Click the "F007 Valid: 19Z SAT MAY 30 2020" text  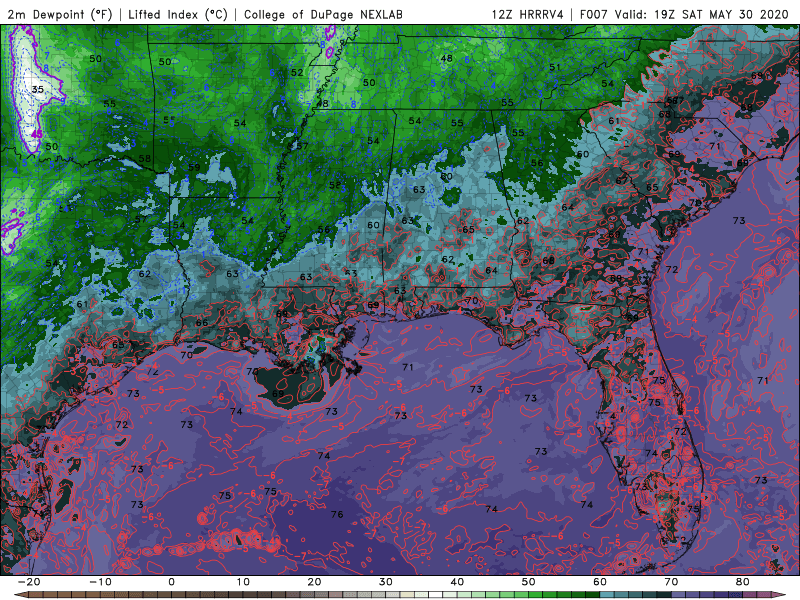pos(684,14)
